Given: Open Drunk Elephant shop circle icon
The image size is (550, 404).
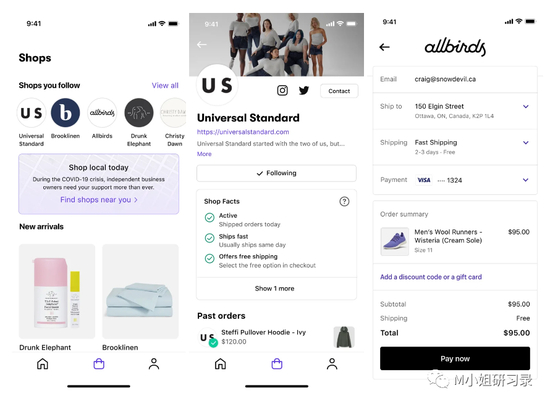Looking at the screenshot, I should [x=139, y=113].
